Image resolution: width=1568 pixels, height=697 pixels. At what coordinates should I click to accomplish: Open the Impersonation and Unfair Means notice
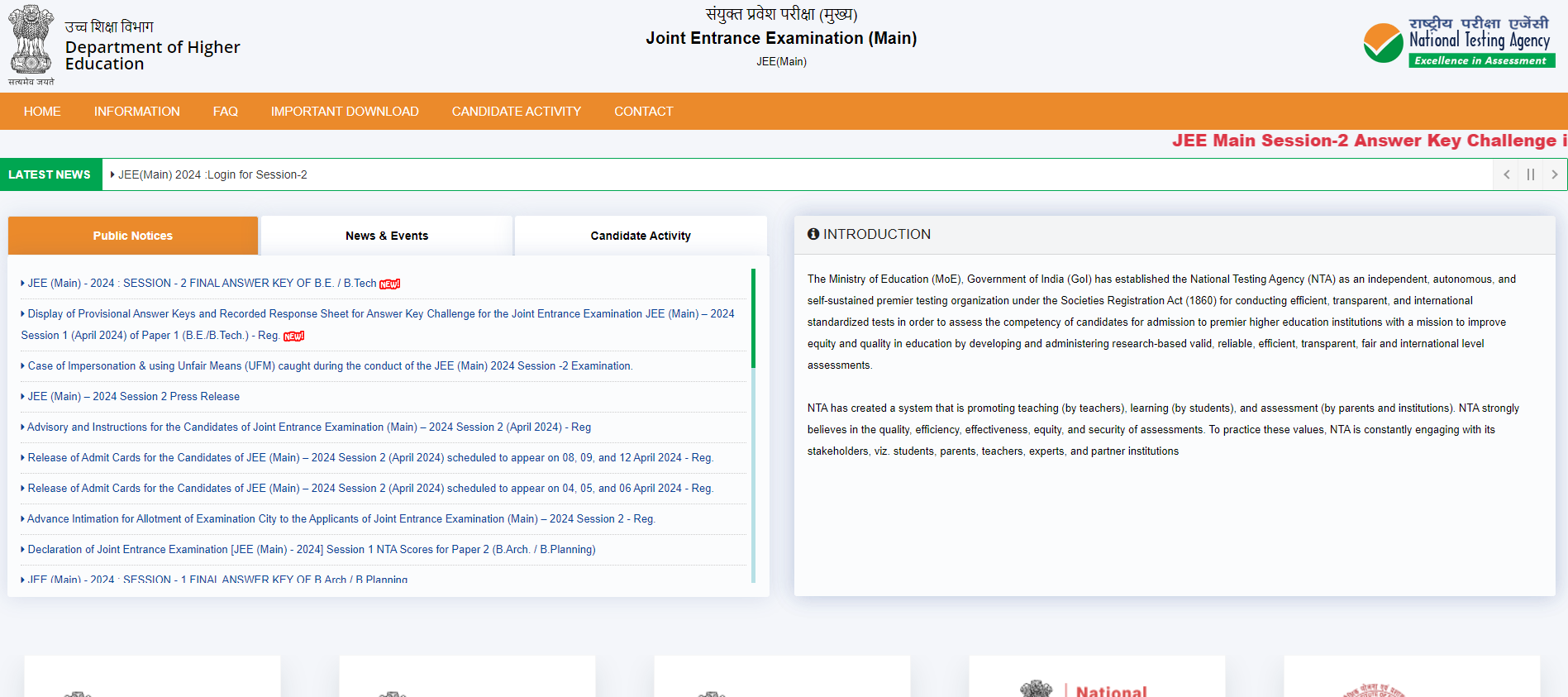pyautogui.click(x=330, y=365)
